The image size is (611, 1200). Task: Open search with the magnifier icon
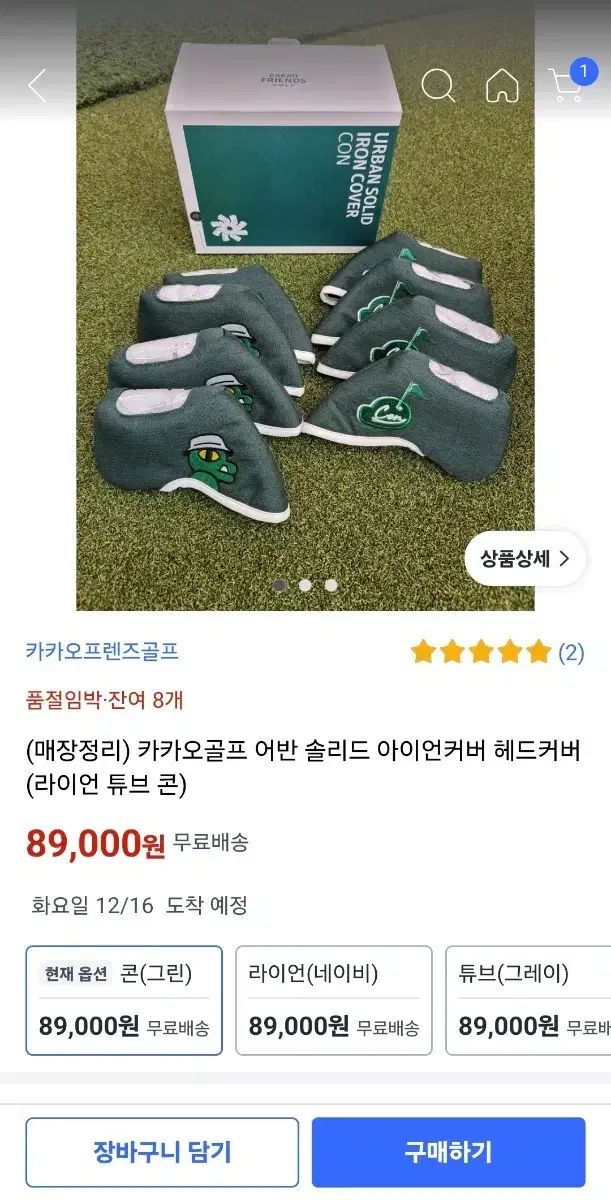pyautogui.click(x=437, y=86)
